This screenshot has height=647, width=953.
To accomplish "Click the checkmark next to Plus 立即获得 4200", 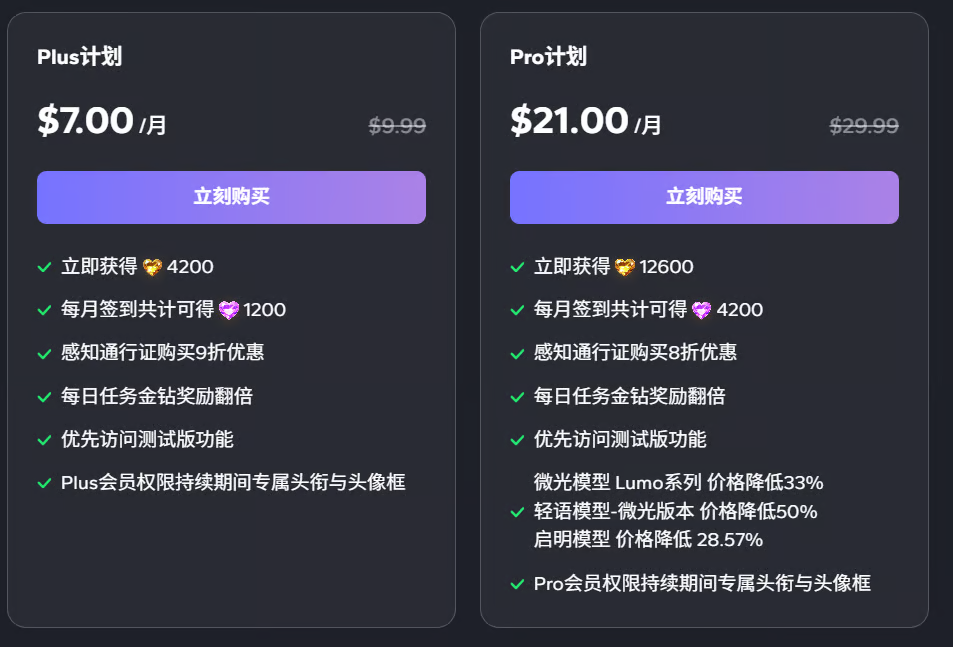I will pyautogui.click(x=44, y=267).
